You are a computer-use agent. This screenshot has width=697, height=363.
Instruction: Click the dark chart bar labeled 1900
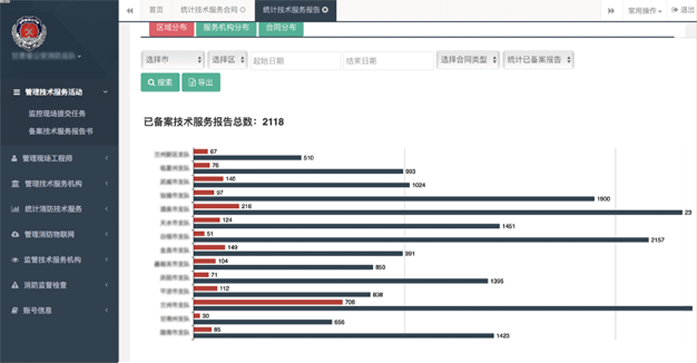point(394,199)
